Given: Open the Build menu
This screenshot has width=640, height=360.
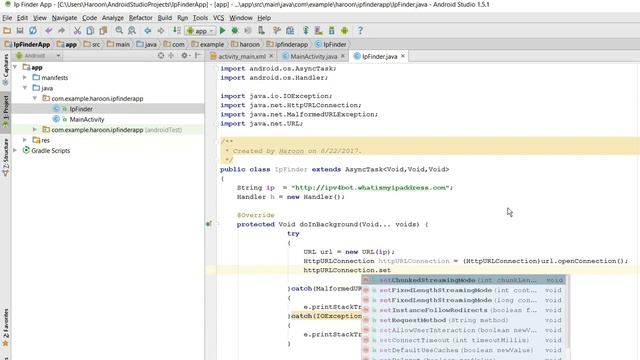Looking at the screenshot, I should 164,18.
